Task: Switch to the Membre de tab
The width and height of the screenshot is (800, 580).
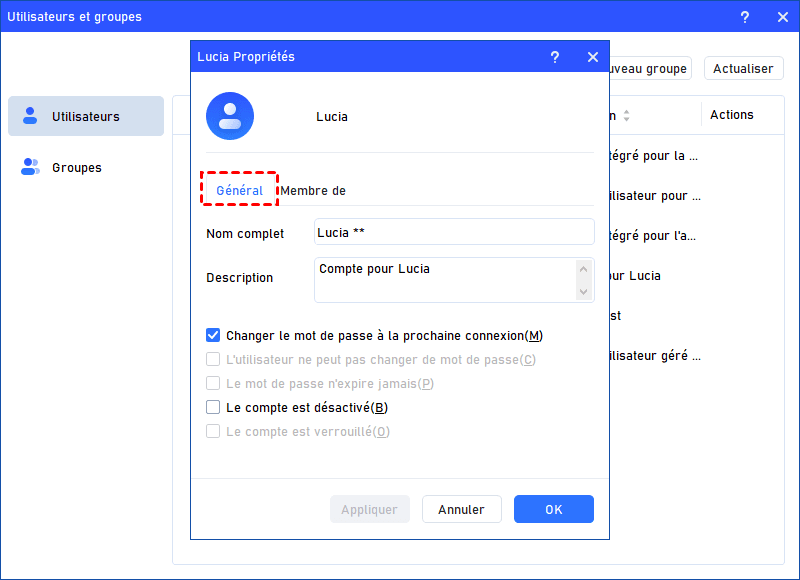Action: (x=313, y=190)
